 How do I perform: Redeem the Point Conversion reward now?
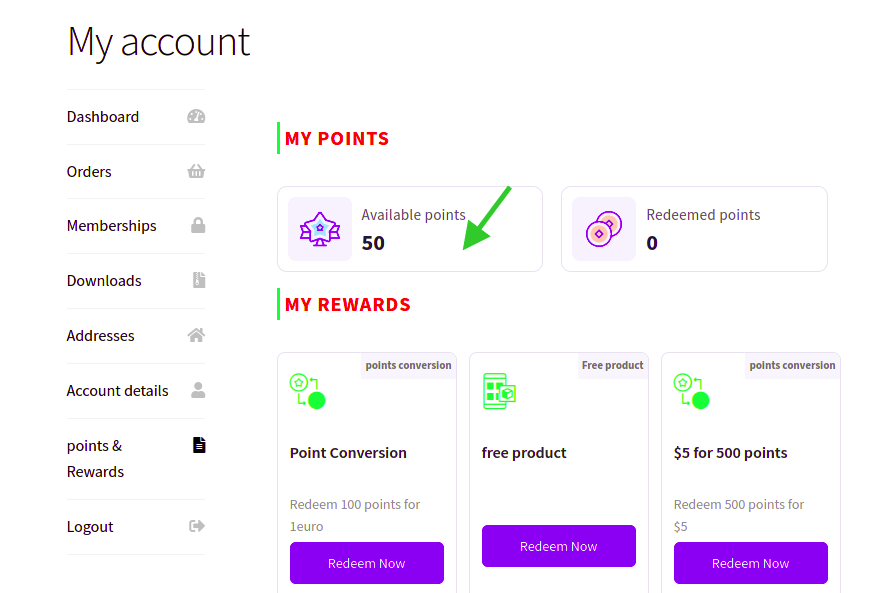click(x=367, y=563)
